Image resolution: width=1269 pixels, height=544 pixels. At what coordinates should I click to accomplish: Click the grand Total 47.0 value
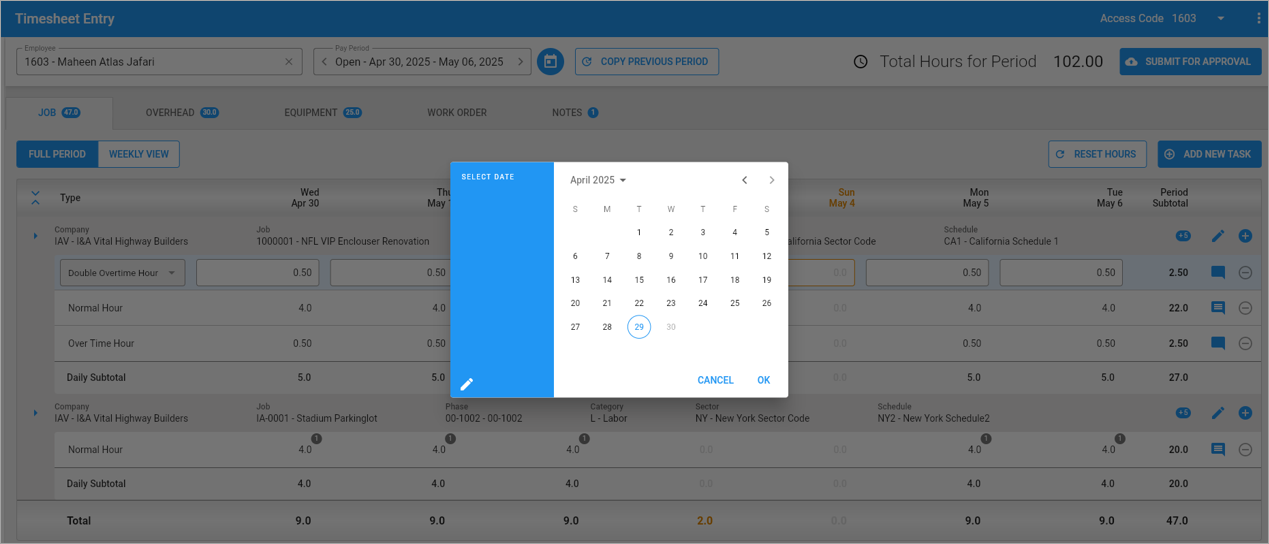[1177, 521]
